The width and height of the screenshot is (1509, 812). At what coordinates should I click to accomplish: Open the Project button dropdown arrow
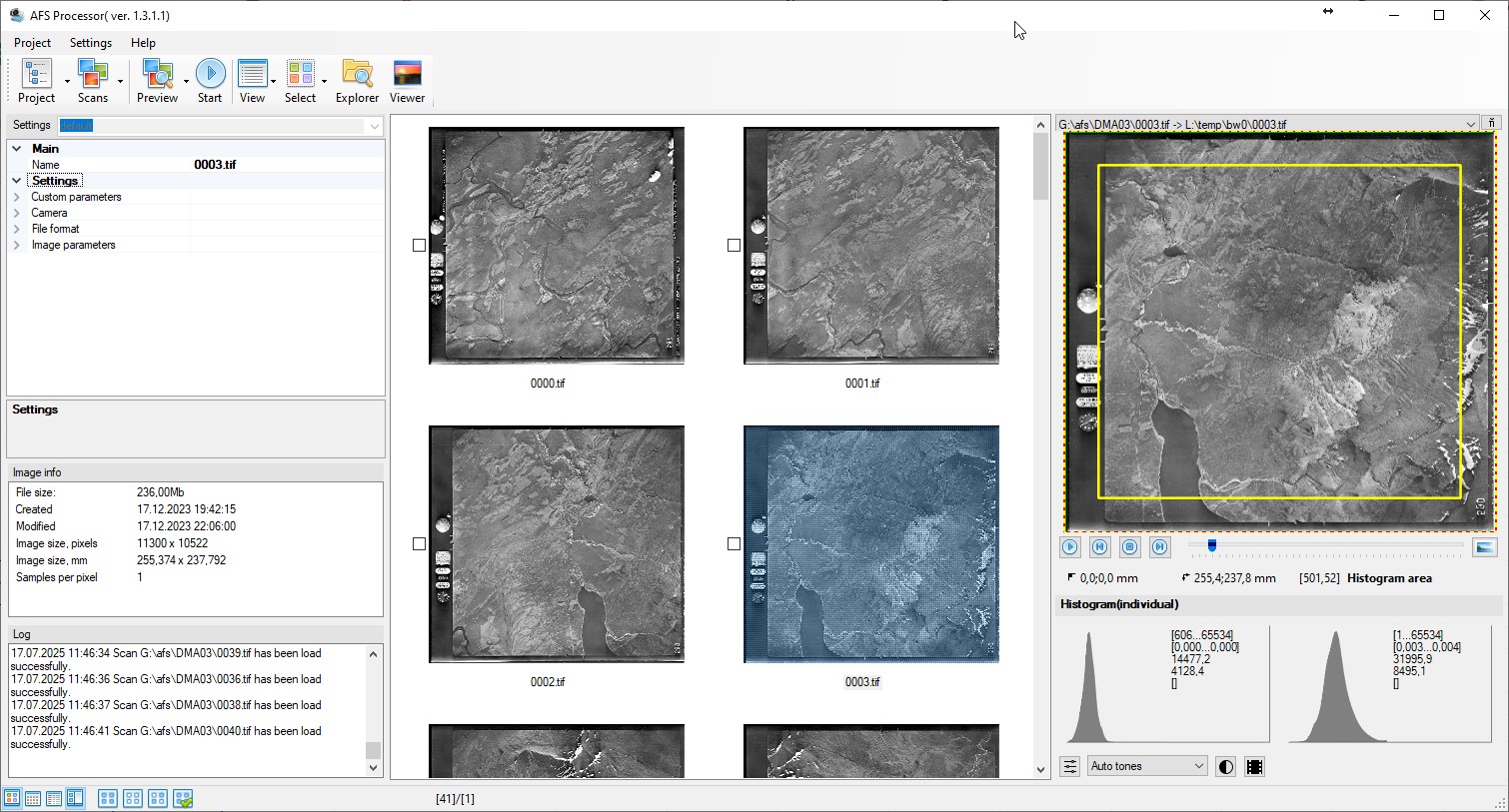67,81
